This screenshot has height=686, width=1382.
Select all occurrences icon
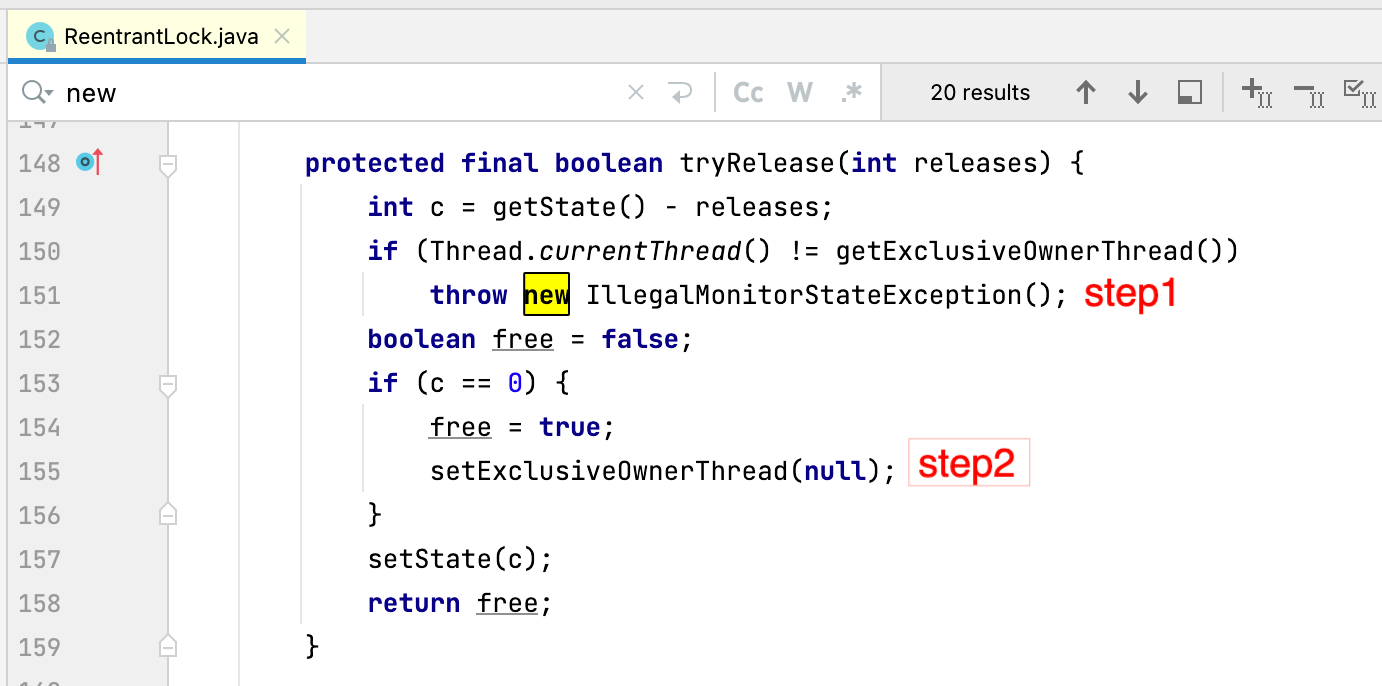1358,93
